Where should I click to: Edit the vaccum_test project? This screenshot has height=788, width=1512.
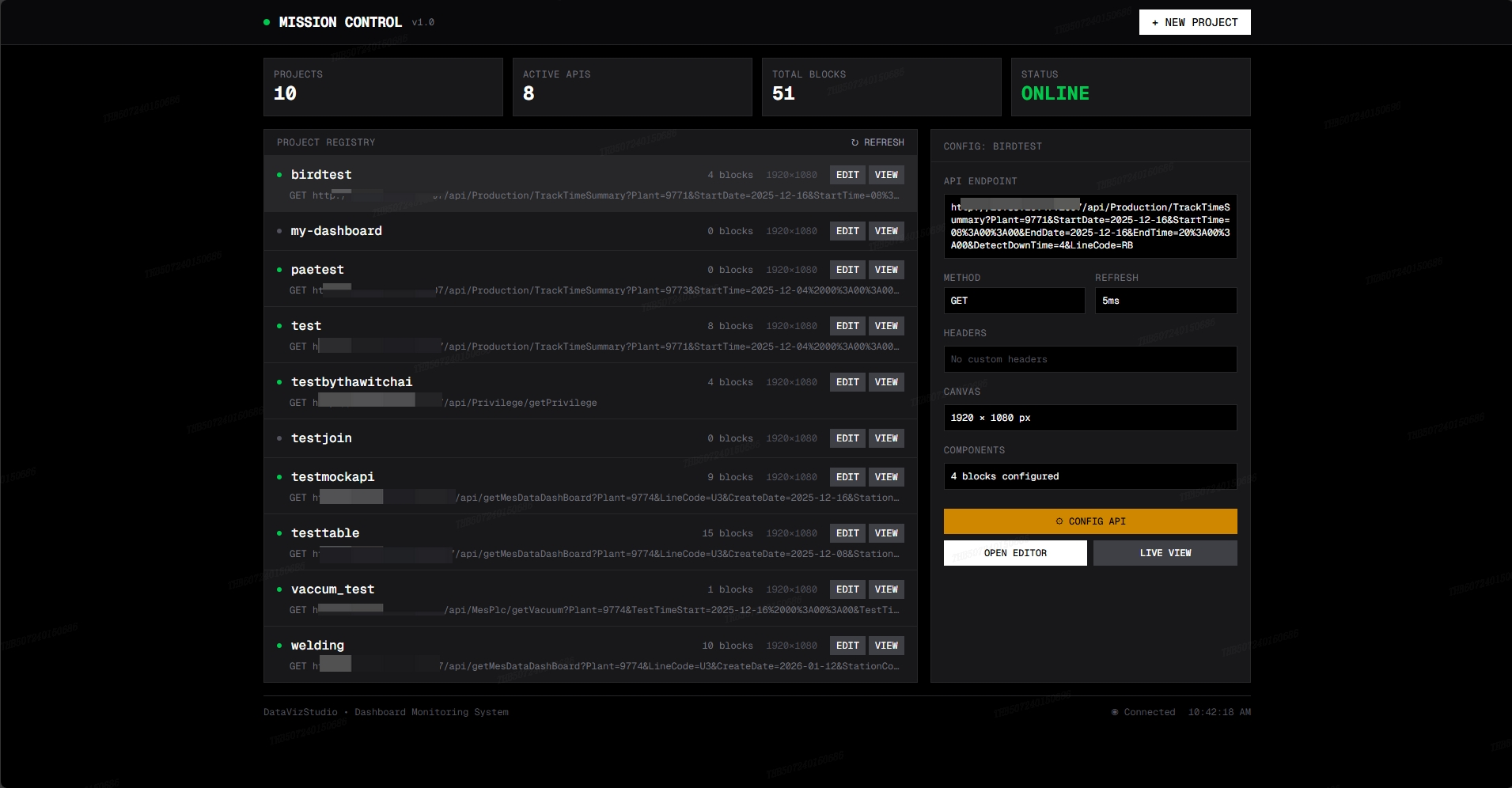coord(847,589)
